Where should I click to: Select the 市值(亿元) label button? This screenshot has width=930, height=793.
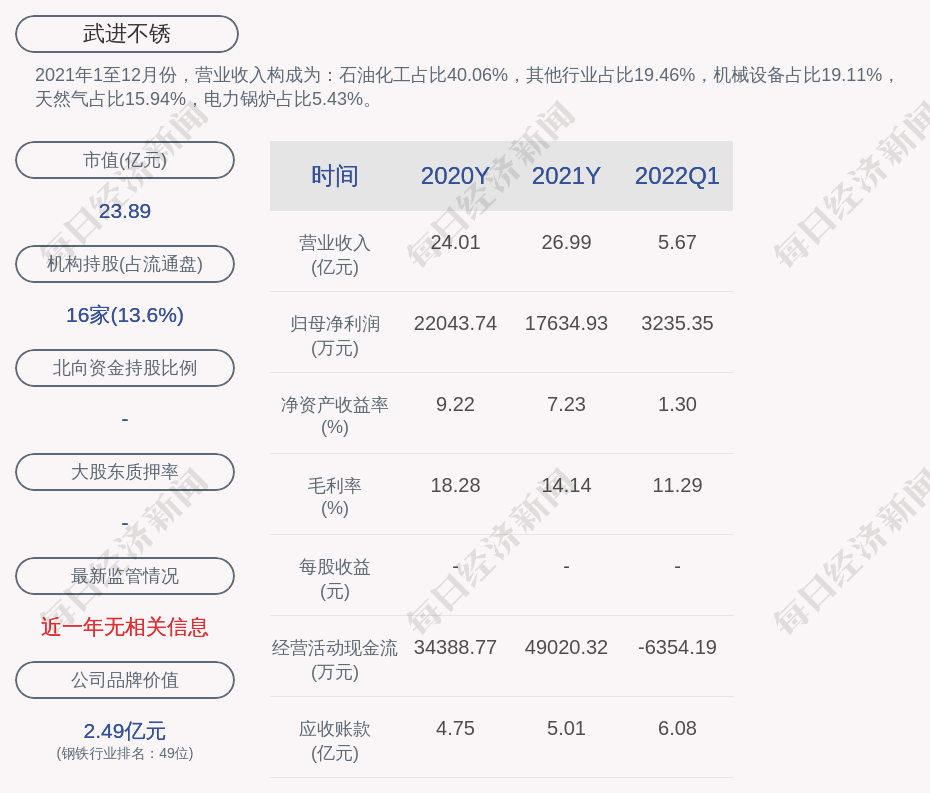click(125, 160)
